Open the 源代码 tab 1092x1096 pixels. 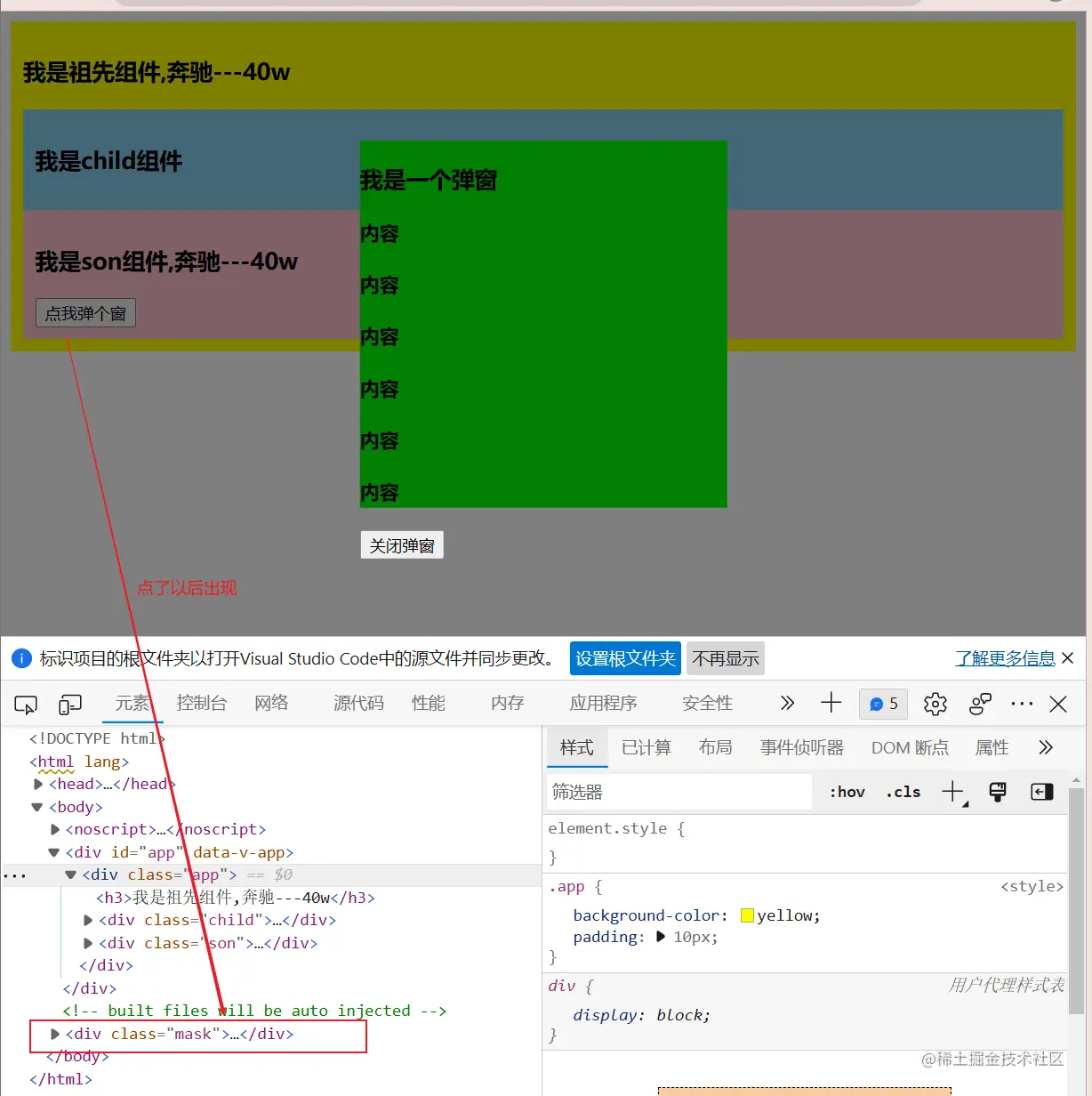pyautogui.click(x=358, y=703)
